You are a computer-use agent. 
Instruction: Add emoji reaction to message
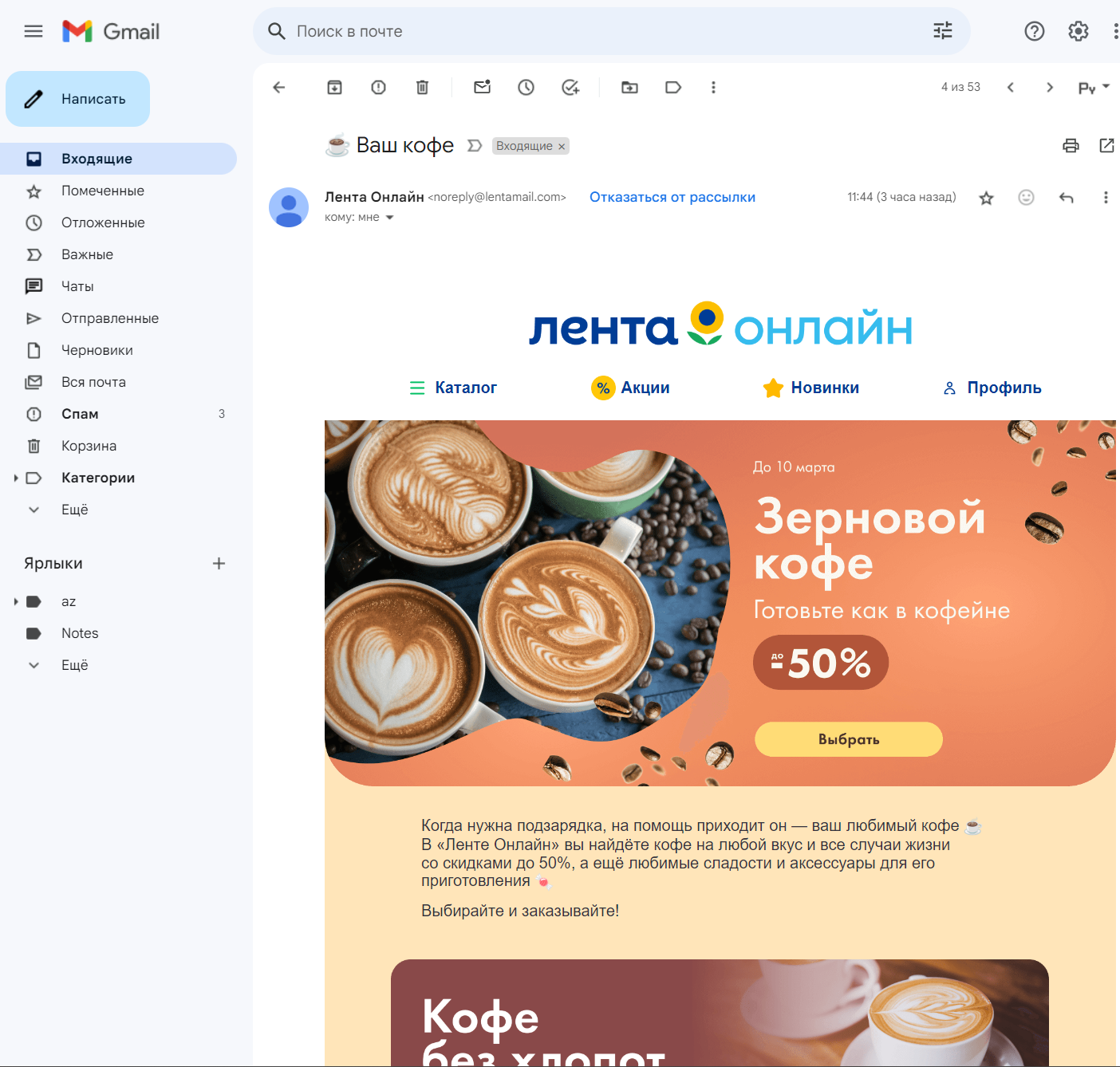click(x=1027, y=197)
